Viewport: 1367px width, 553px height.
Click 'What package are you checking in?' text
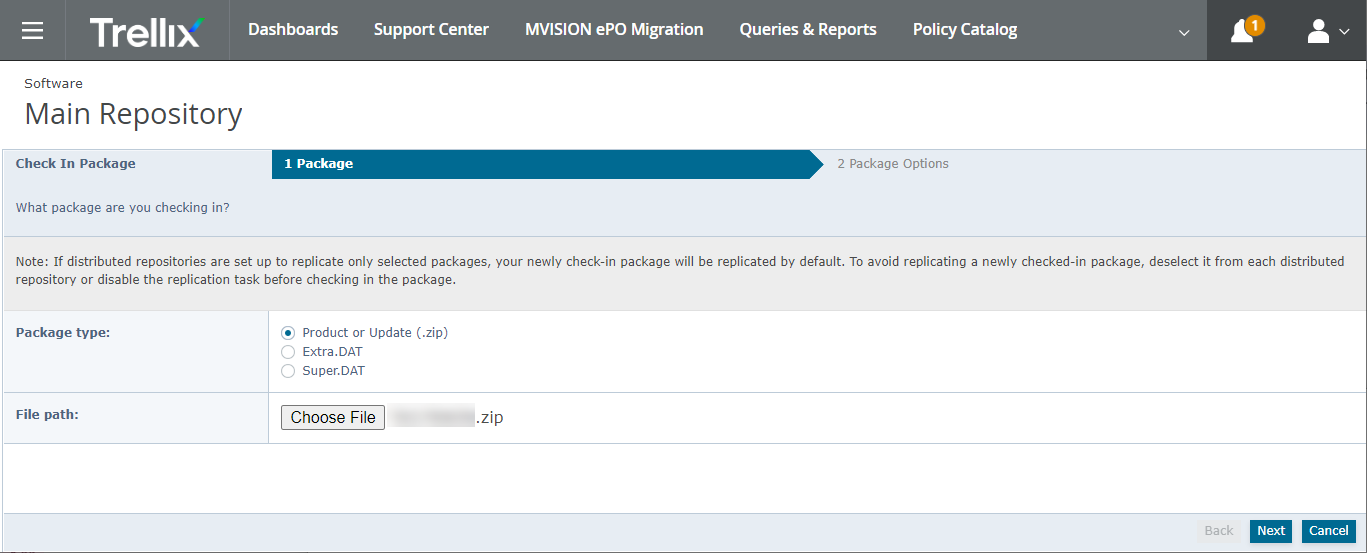123,208
